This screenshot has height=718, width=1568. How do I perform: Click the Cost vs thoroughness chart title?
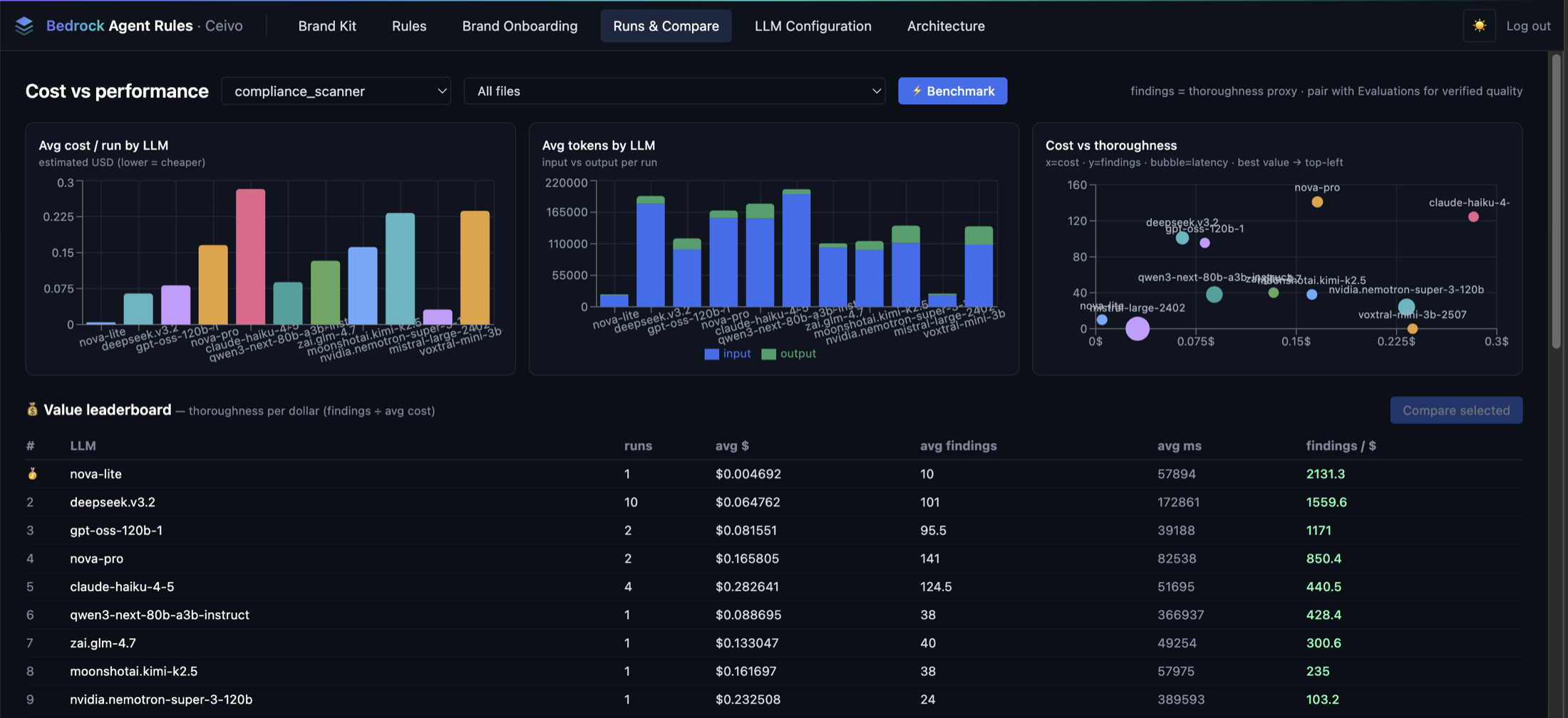(1111, 145)
